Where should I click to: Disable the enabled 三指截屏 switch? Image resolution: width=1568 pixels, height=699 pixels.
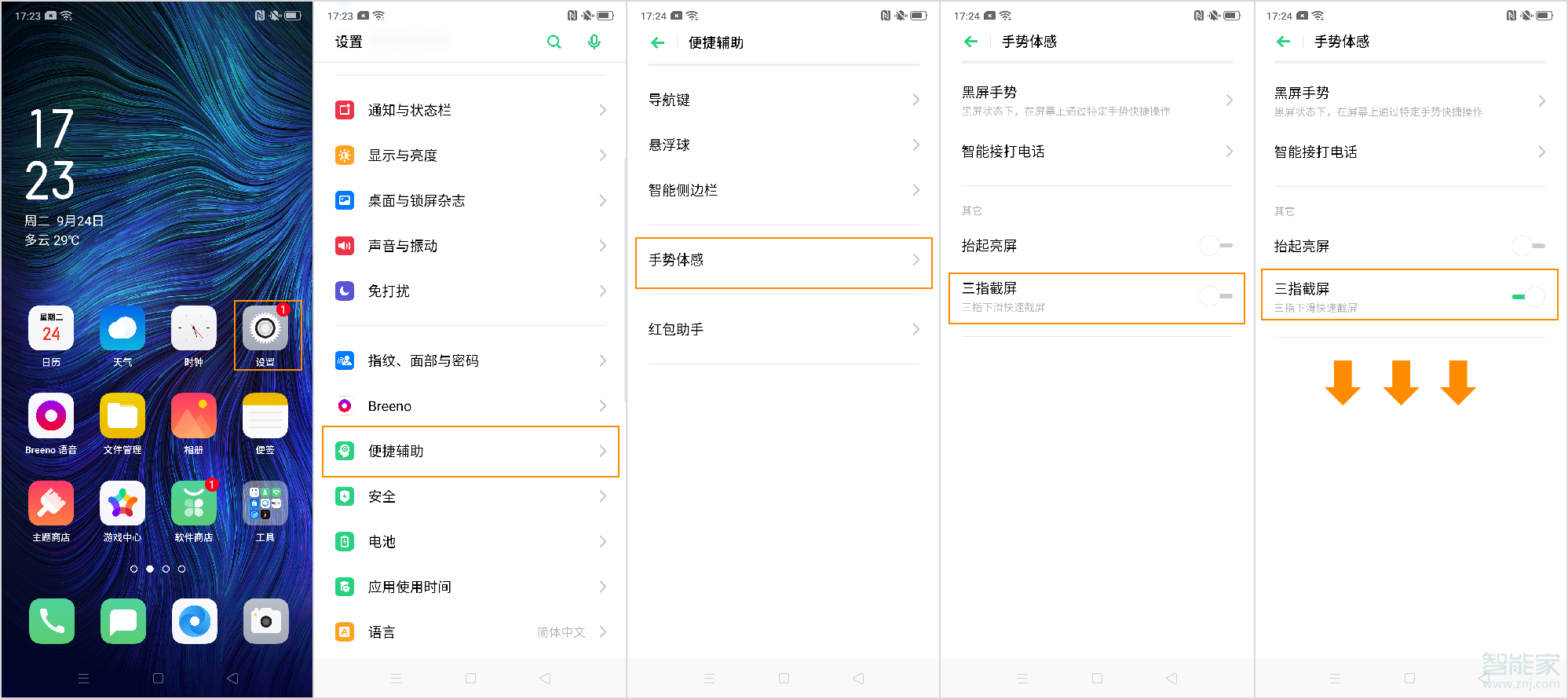point(1526,295)
